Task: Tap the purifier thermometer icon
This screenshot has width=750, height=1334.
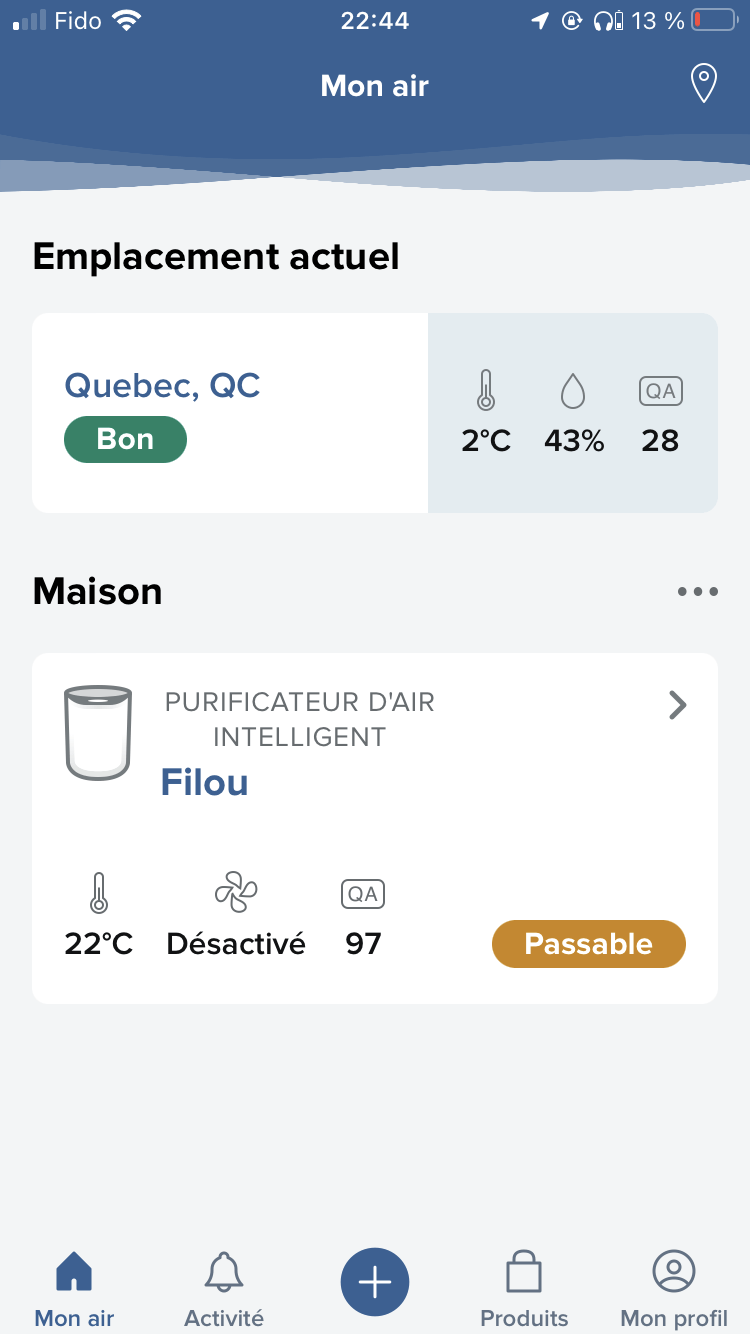Action: click(x=98, y=892)
